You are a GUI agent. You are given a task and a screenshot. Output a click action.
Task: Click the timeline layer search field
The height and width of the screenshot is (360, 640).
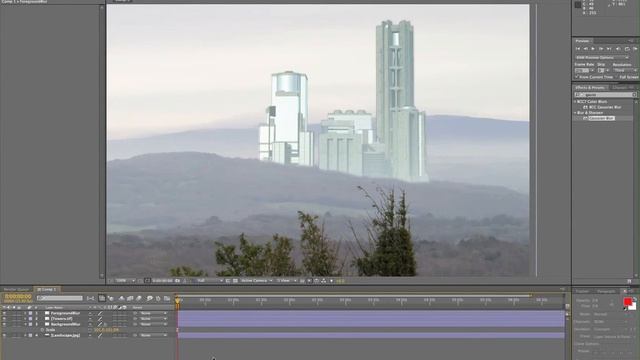60,298
